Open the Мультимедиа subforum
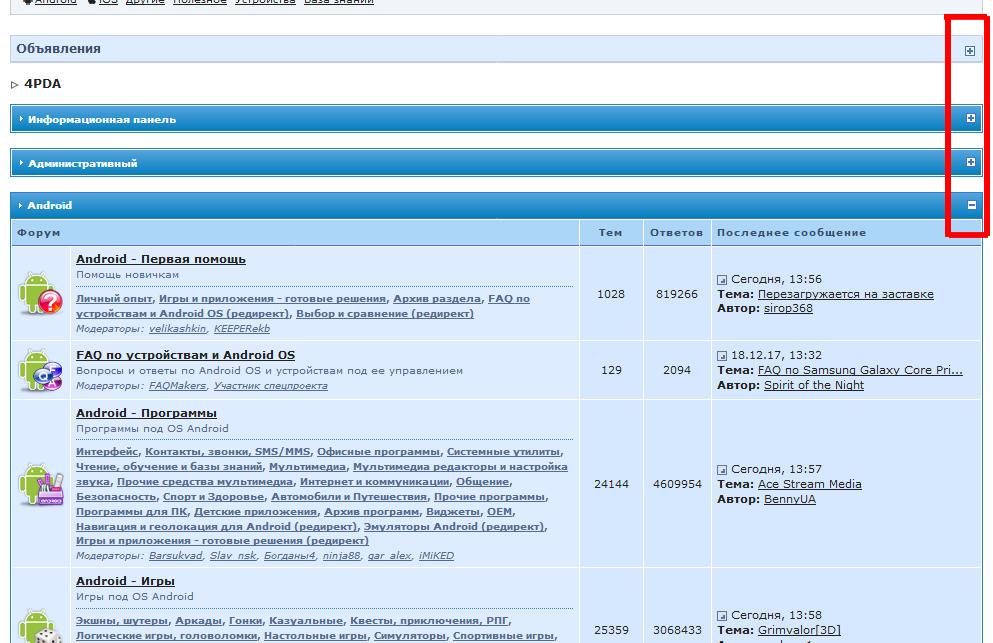Screen dimensions: 993x643 pos(308,467)
